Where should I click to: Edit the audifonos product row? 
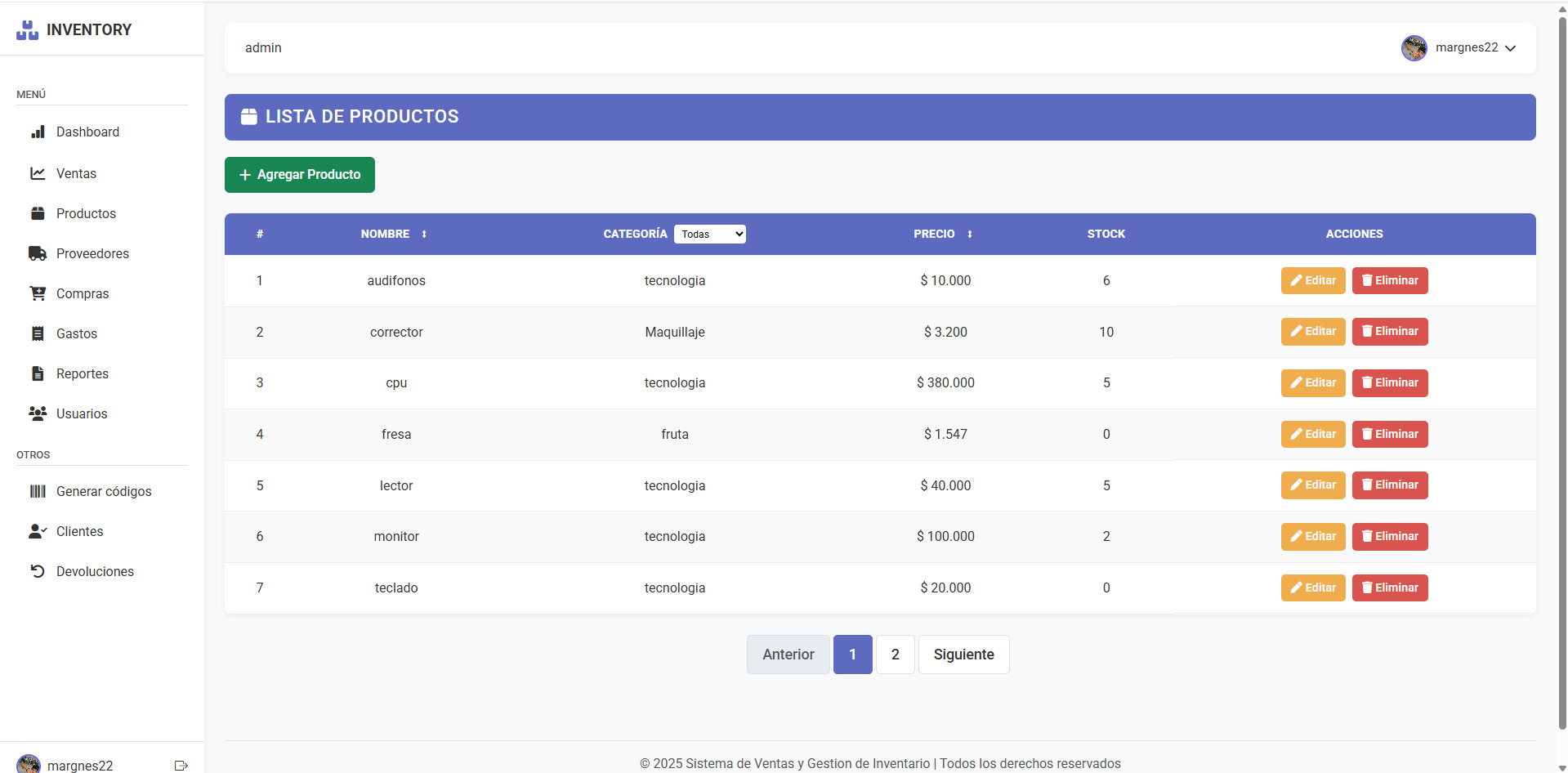click(x=1312, y=280)
